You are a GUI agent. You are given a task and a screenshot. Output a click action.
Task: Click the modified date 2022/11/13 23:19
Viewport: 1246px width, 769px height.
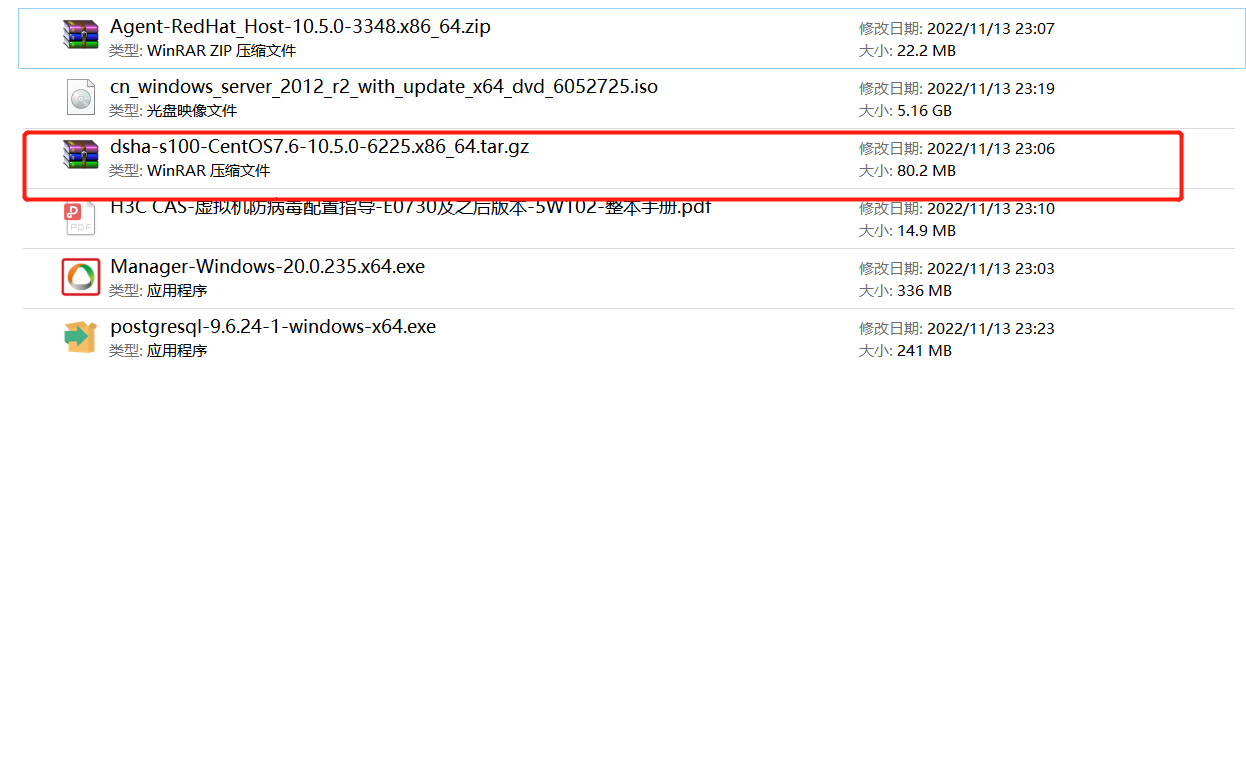[x=991, y=89]
